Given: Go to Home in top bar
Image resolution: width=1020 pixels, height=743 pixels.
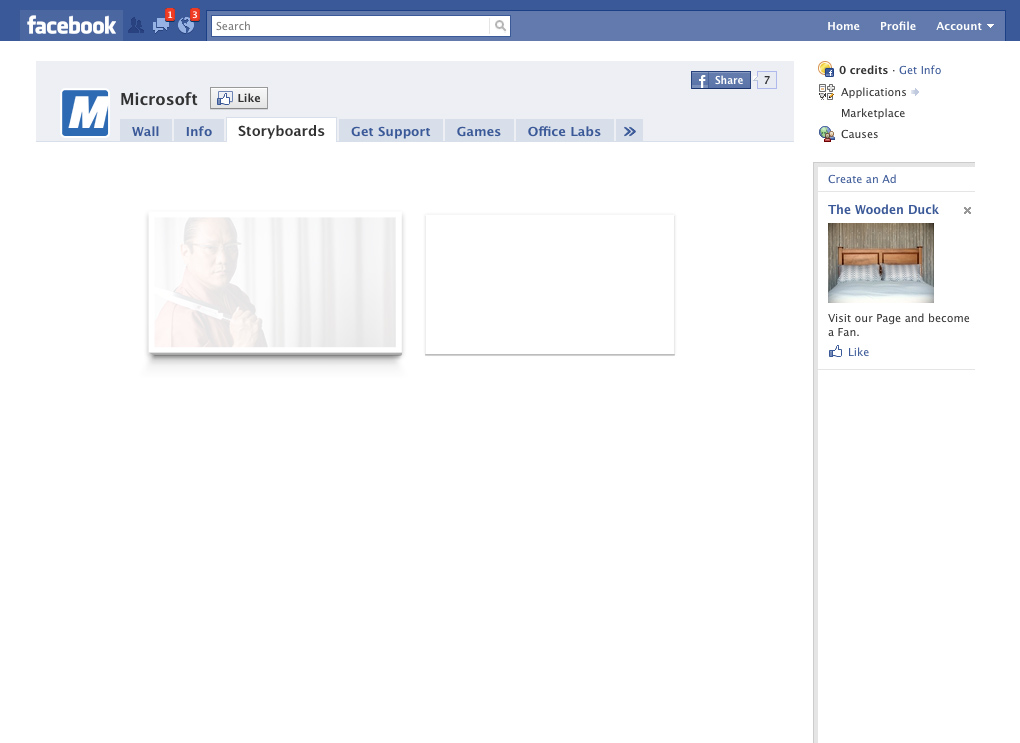Looking at the screenshot, I should [x=843, y=26].
